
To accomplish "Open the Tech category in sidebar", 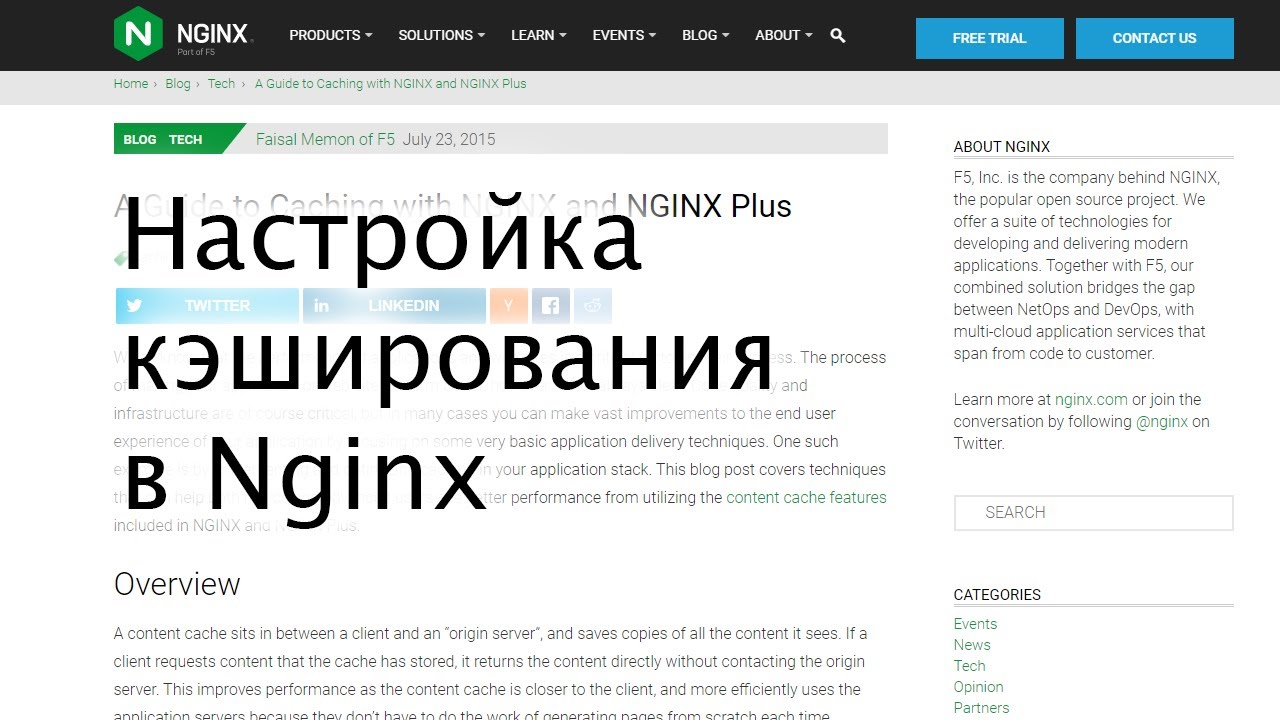I will (x=969, y=666).
